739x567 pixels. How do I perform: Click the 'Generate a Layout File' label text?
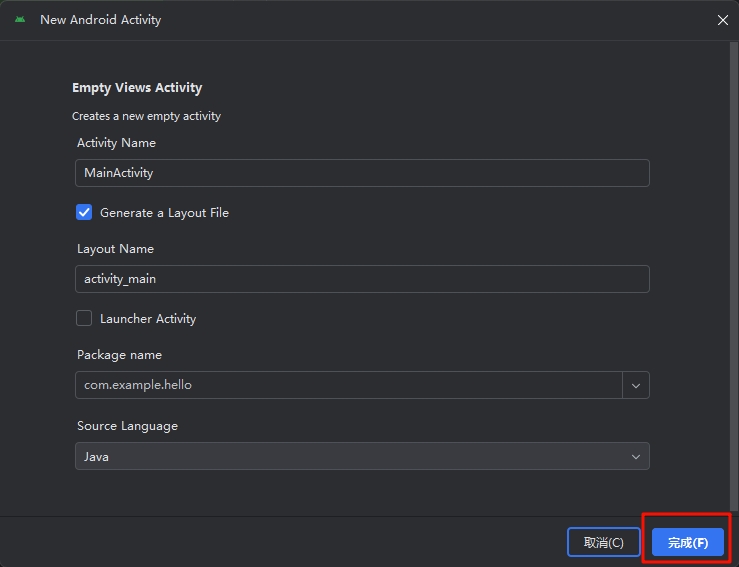[164, 213]
